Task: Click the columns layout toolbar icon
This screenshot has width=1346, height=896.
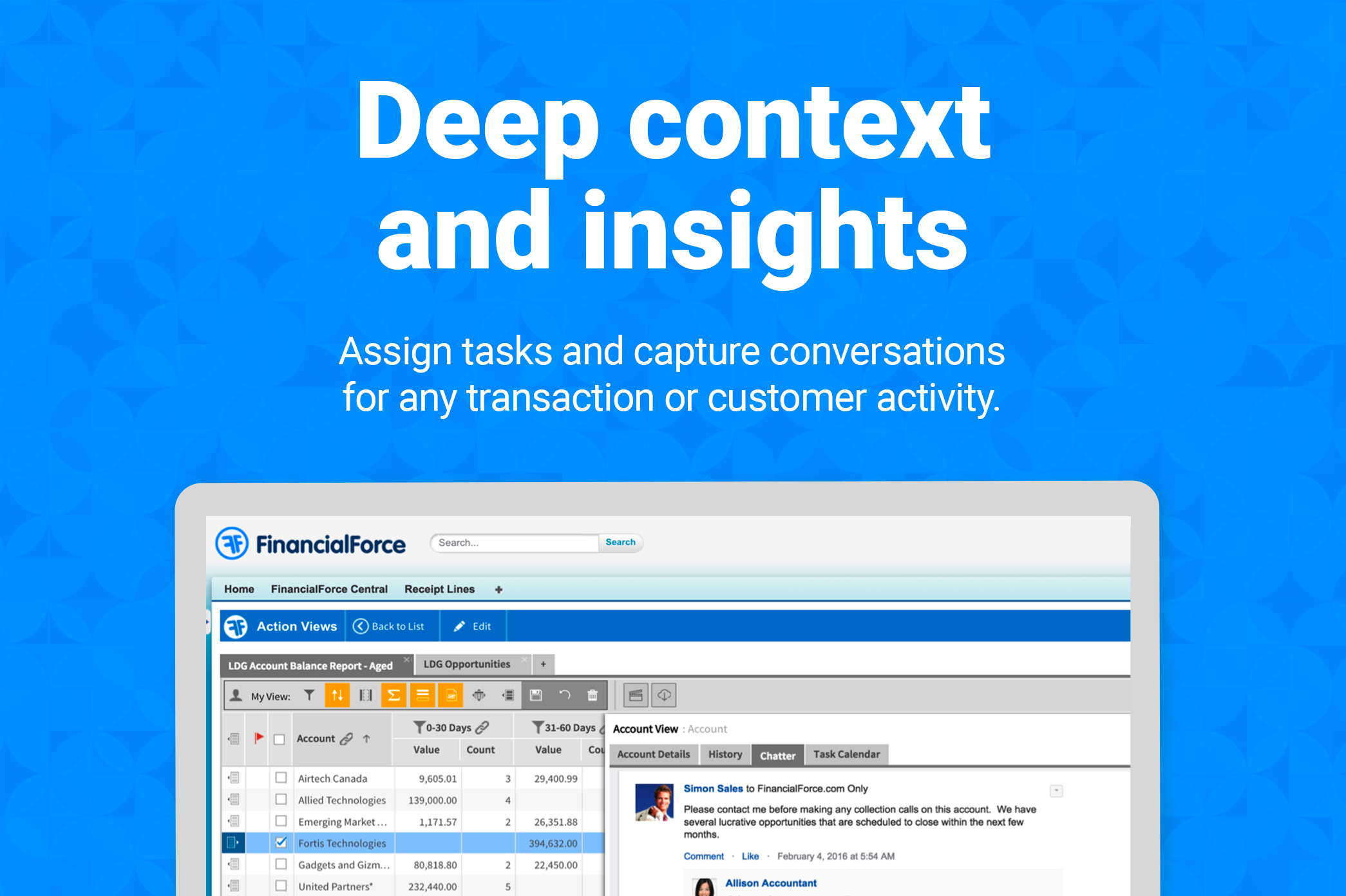Action: (x=366, y=695)
